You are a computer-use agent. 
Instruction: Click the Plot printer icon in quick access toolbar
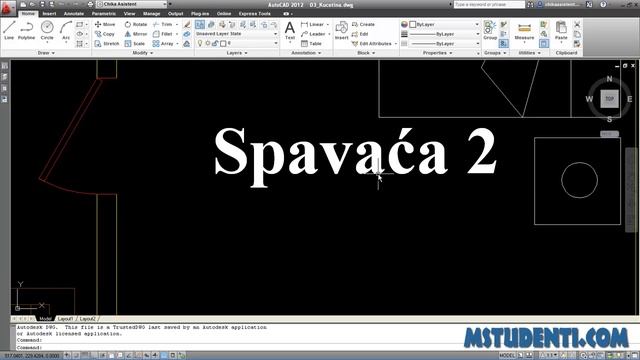point(91,4)
